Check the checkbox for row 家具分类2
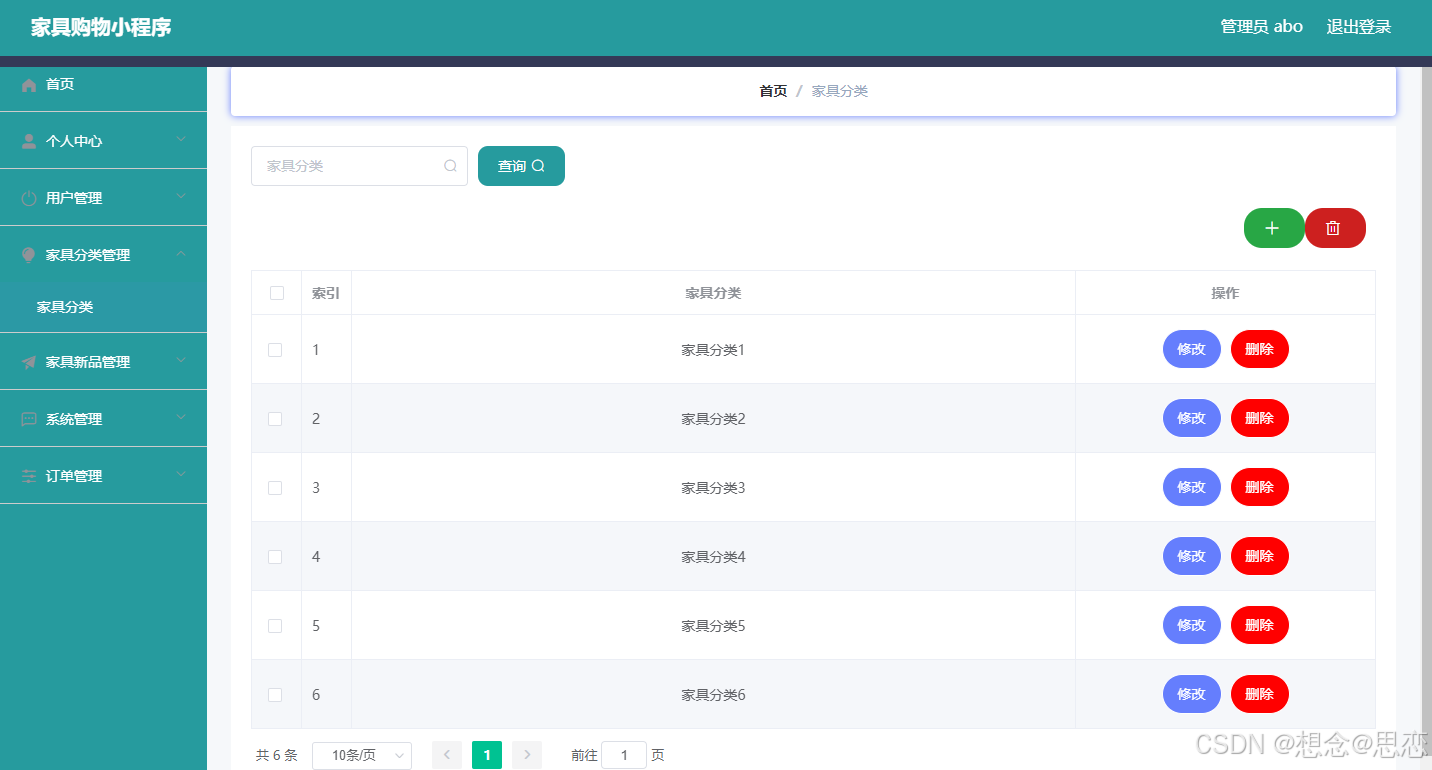 point(275,419)
